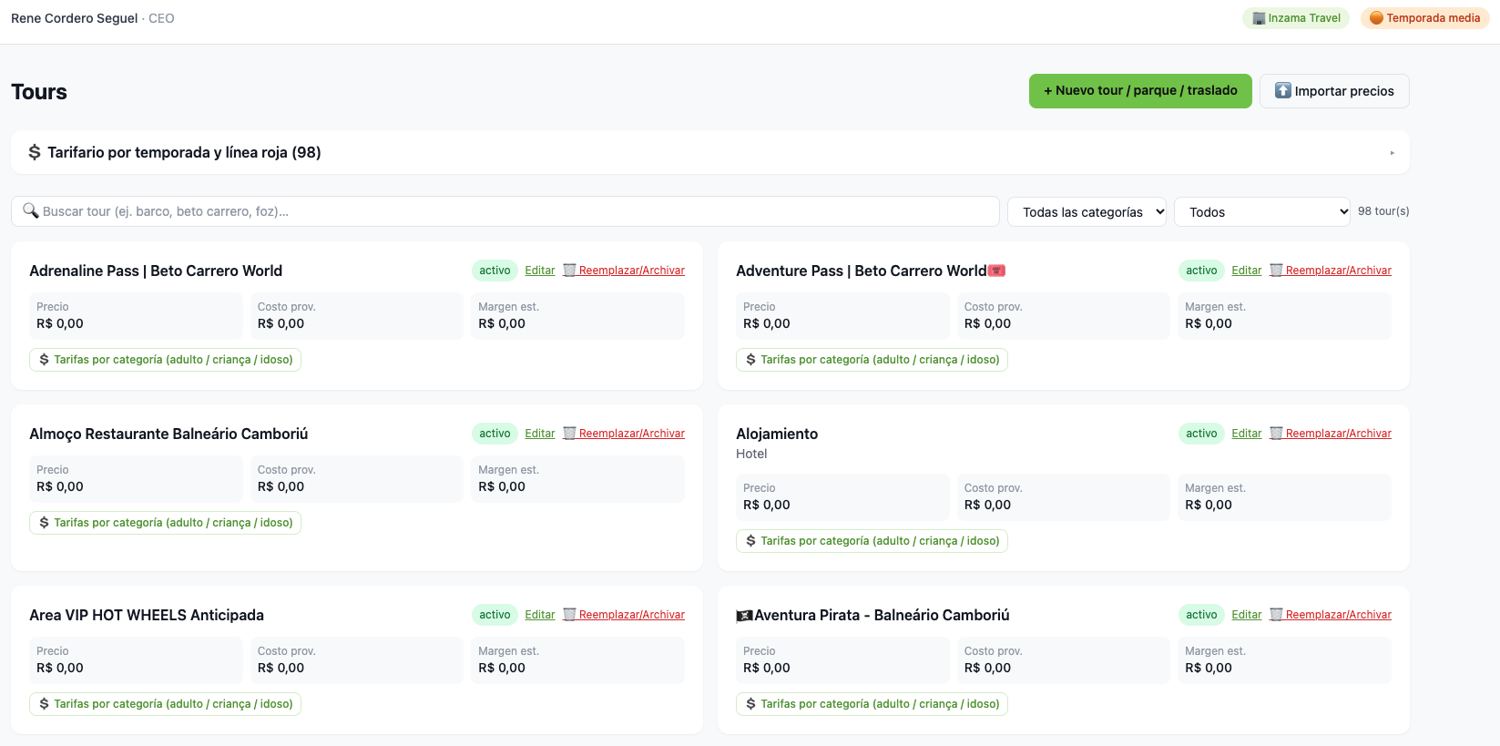The height and width of the screenshot is (746, 1500).
Task: Expand tarifas por categoría for Area VIP HOT WHEELS
Action: [165, 704]
